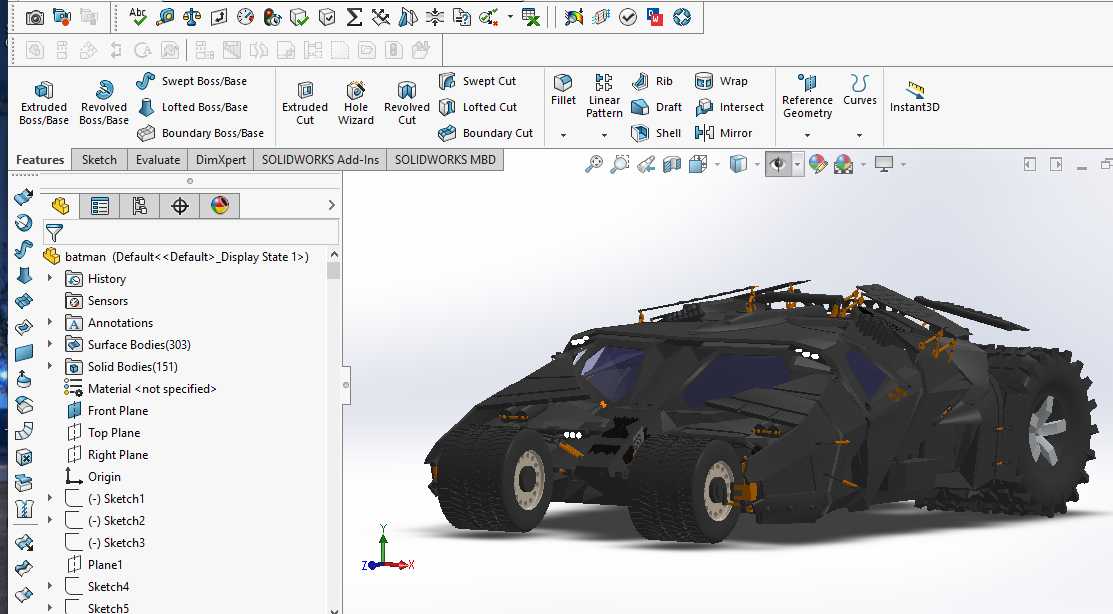Choose Swept Boss/Base feature

pos(192,81)
